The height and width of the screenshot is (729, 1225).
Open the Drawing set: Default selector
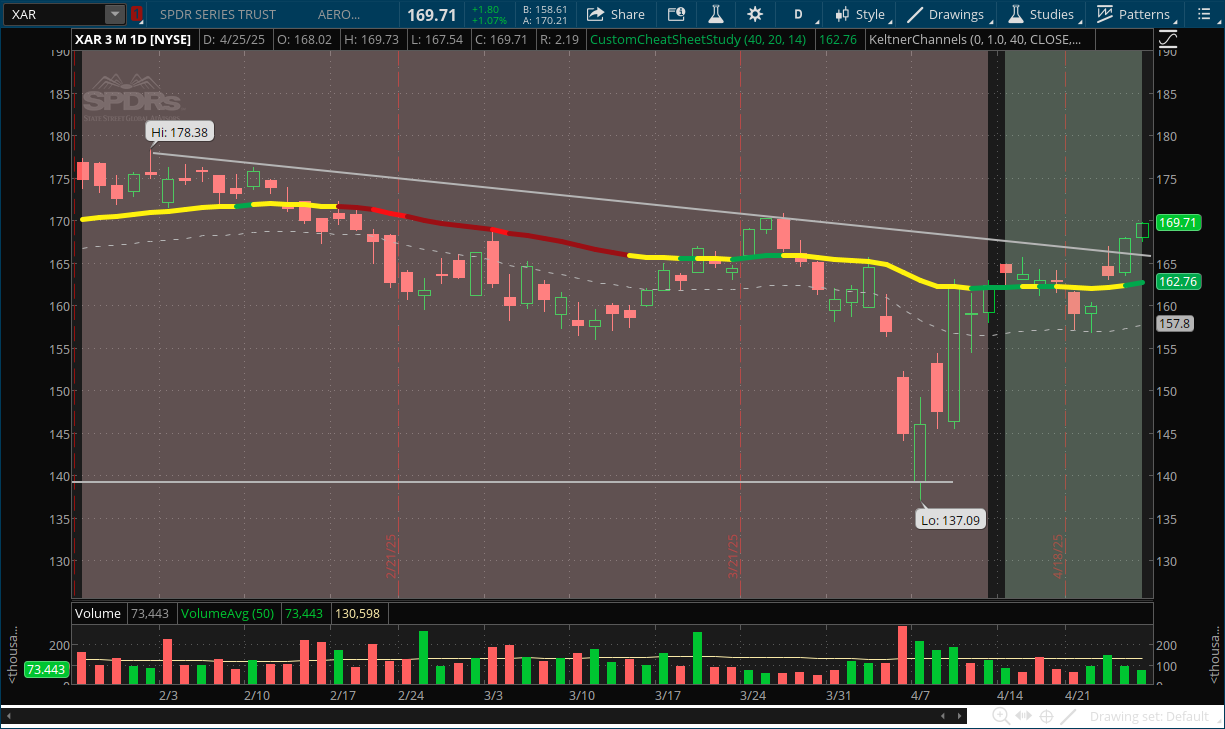click(1149, 716)
